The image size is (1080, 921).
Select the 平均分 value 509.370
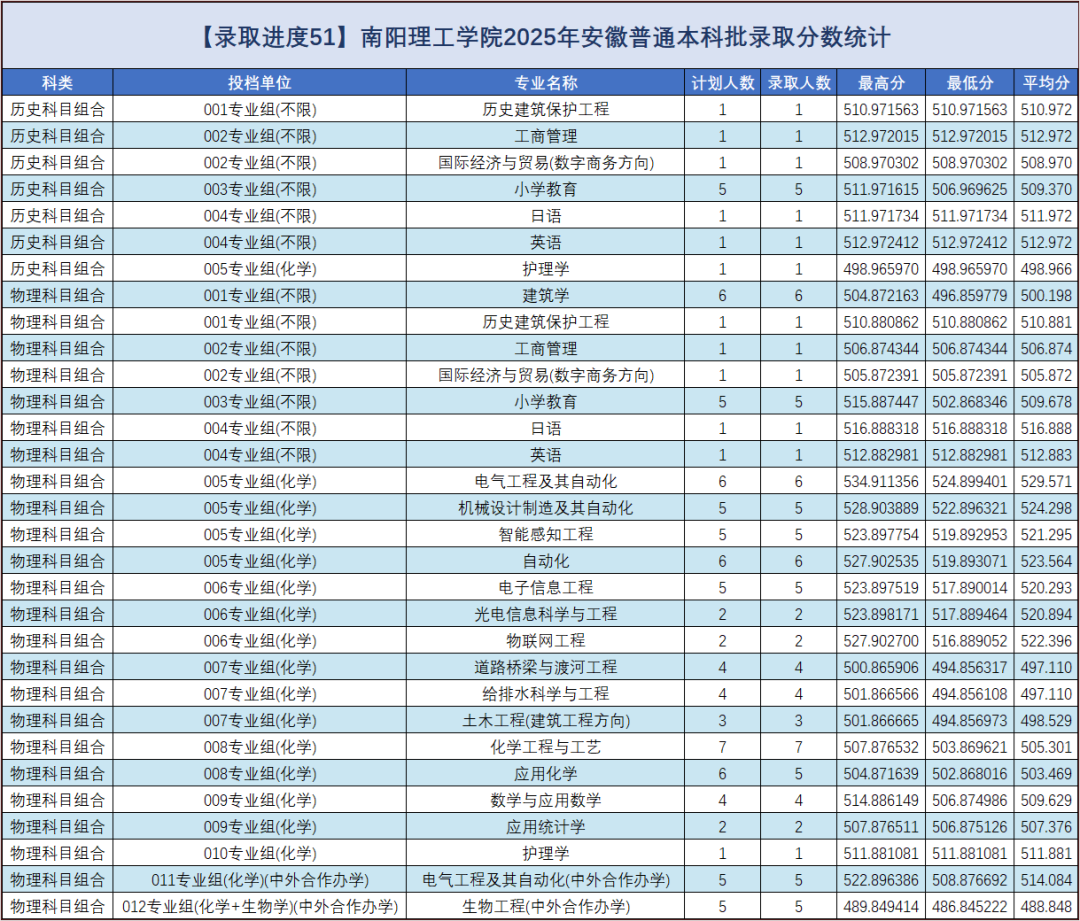pos(1046,189)
